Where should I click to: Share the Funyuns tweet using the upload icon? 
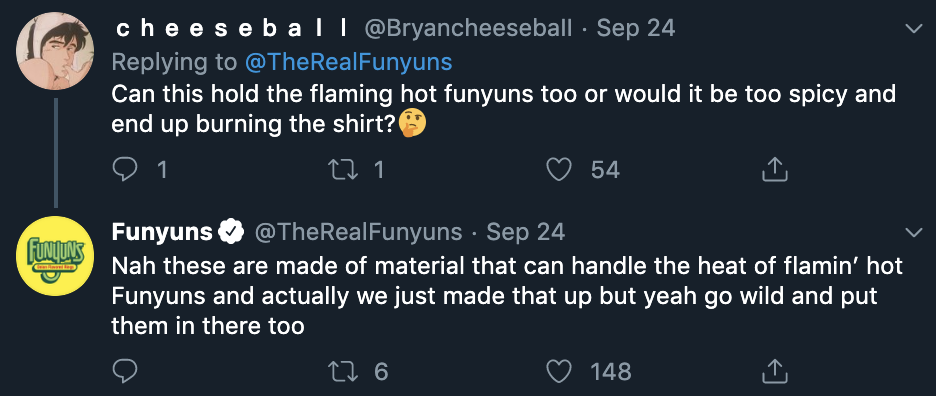tap(775, 370)
